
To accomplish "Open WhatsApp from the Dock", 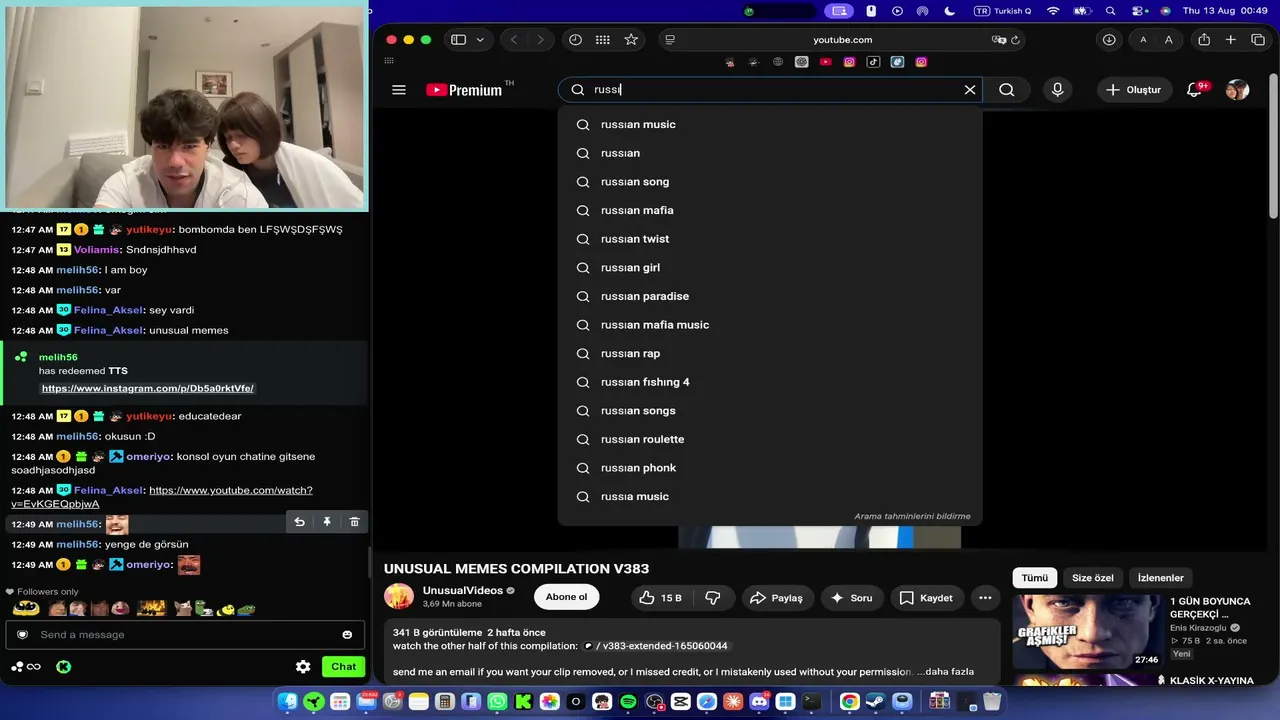I will [497, 702].
